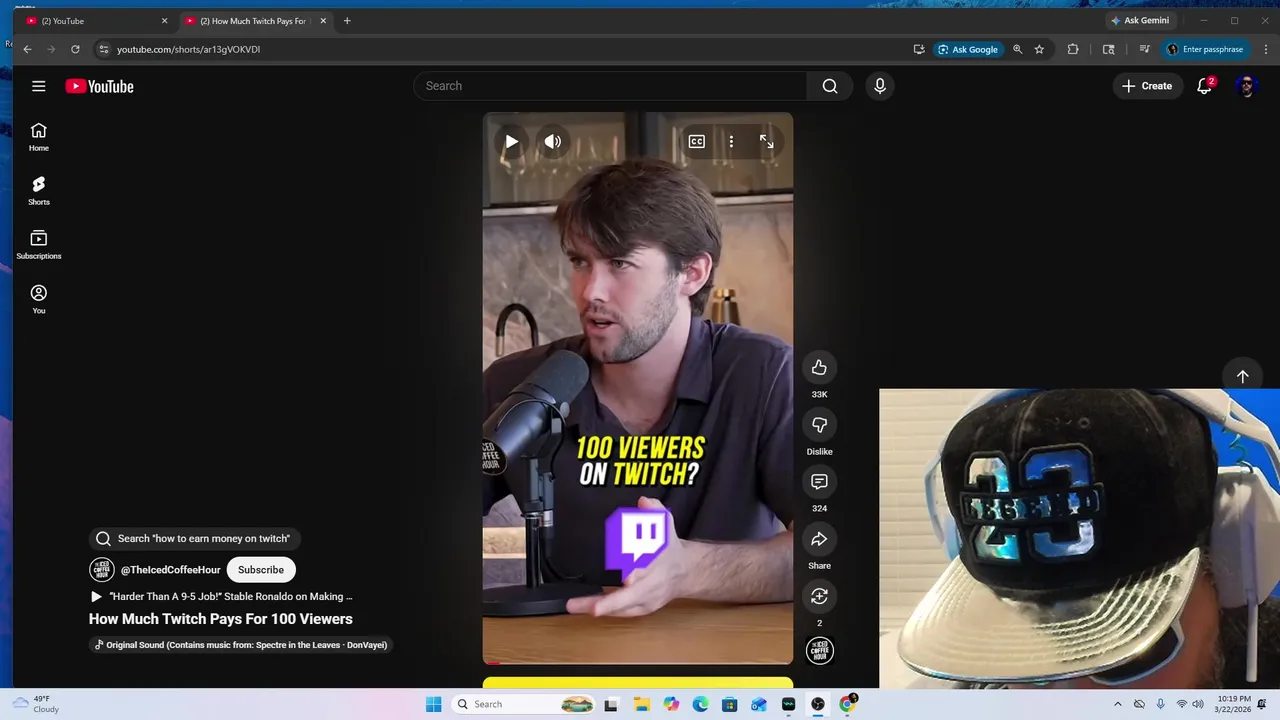The height and width of the screenshot is (720, 1280).
Task: View site information icon in address bar
Action: pyautogui.click(x=103, y=49)
